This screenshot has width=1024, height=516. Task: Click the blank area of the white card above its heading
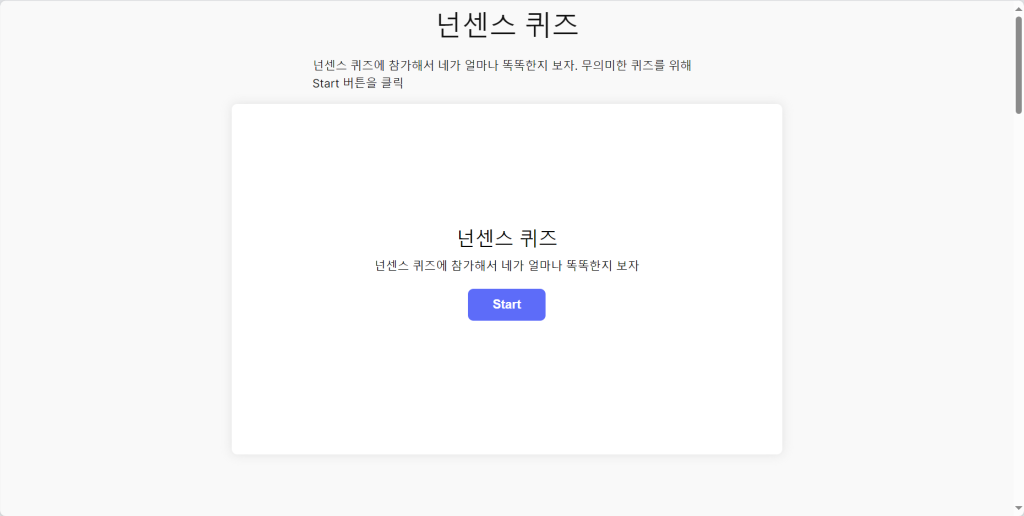(x=507, y=160)
